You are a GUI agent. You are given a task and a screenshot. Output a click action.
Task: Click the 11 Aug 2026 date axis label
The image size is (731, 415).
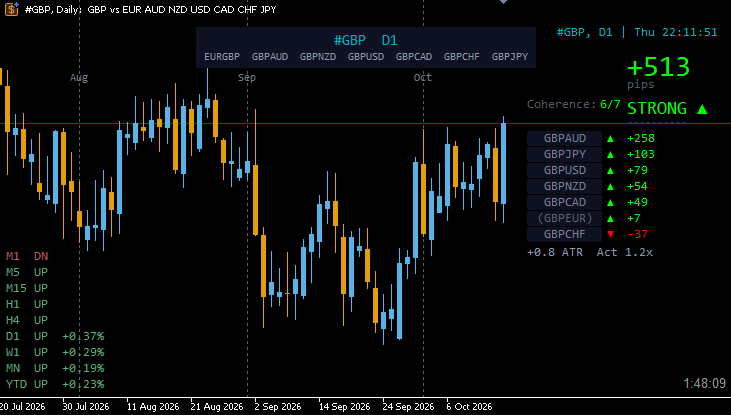(x=153, y=407)
